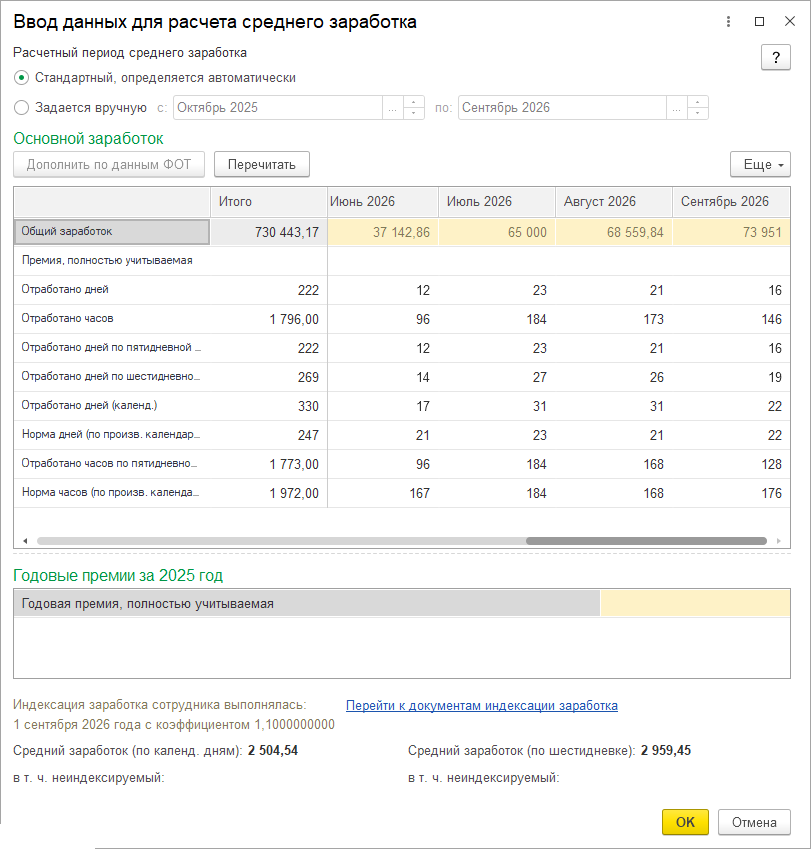Open help with the question mark button

coord(776,57)
